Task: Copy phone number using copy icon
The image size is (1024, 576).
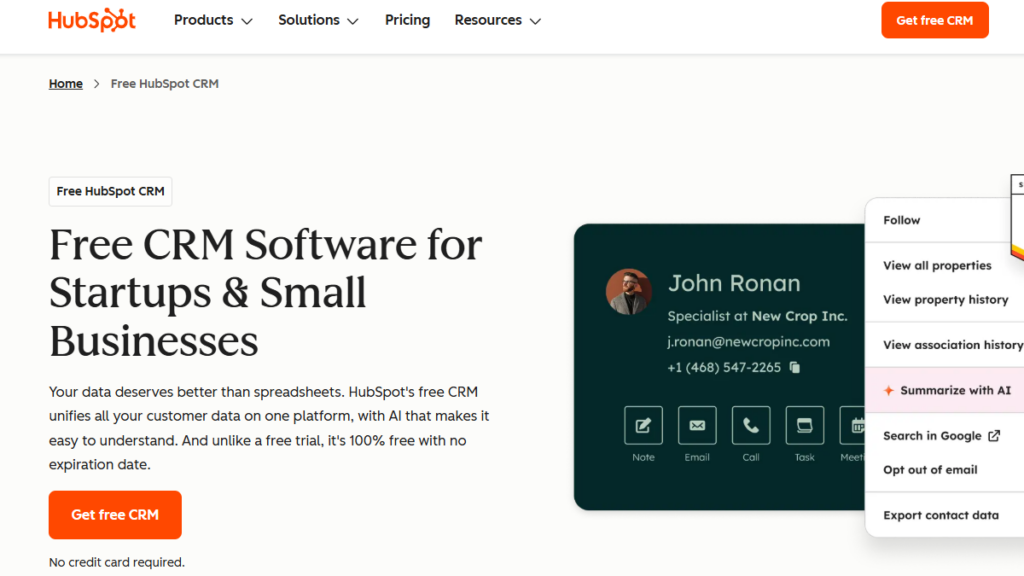Action: (x=795, y=367)
